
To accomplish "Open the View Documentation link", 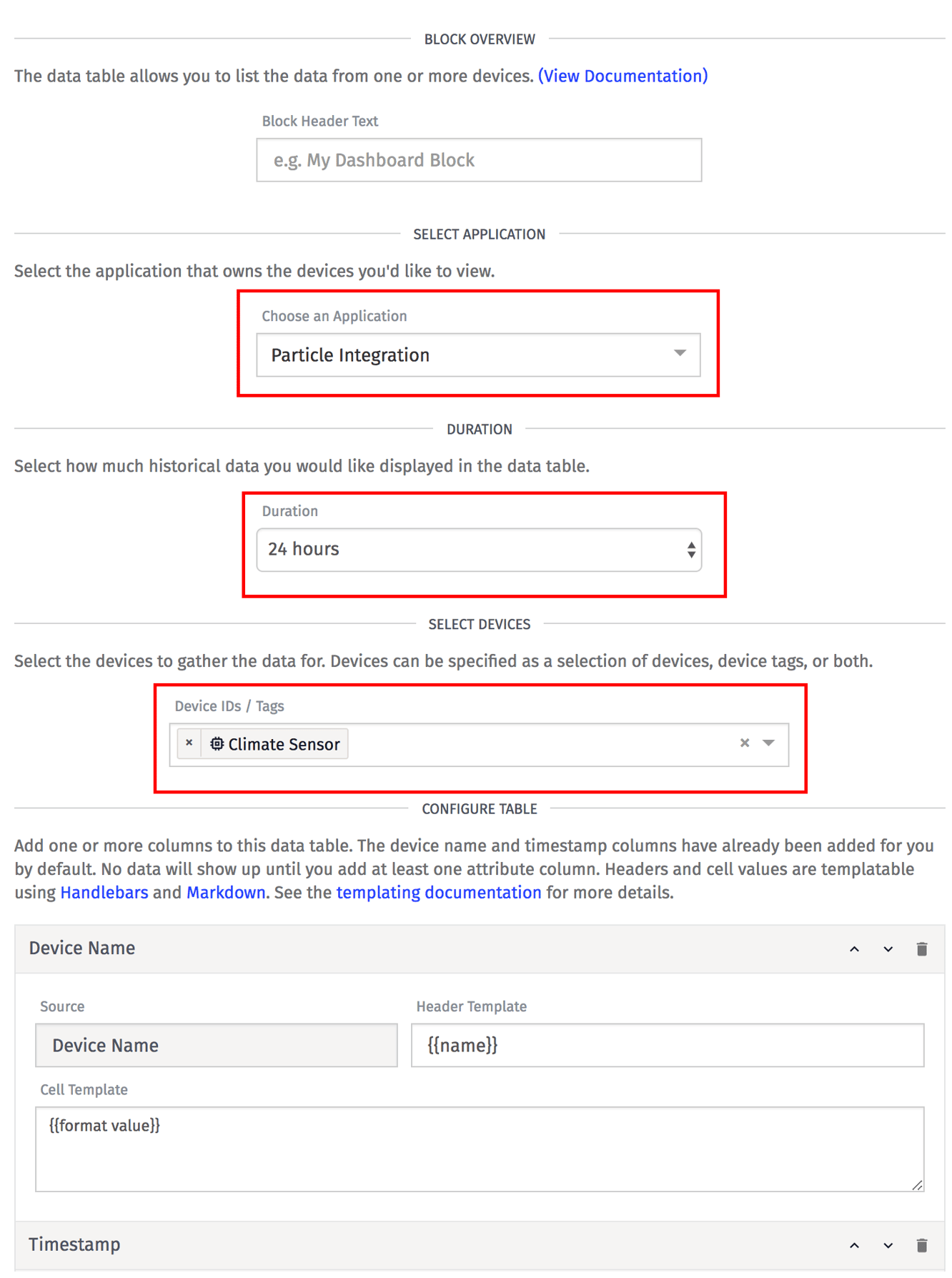I will [x=623, y=76].
